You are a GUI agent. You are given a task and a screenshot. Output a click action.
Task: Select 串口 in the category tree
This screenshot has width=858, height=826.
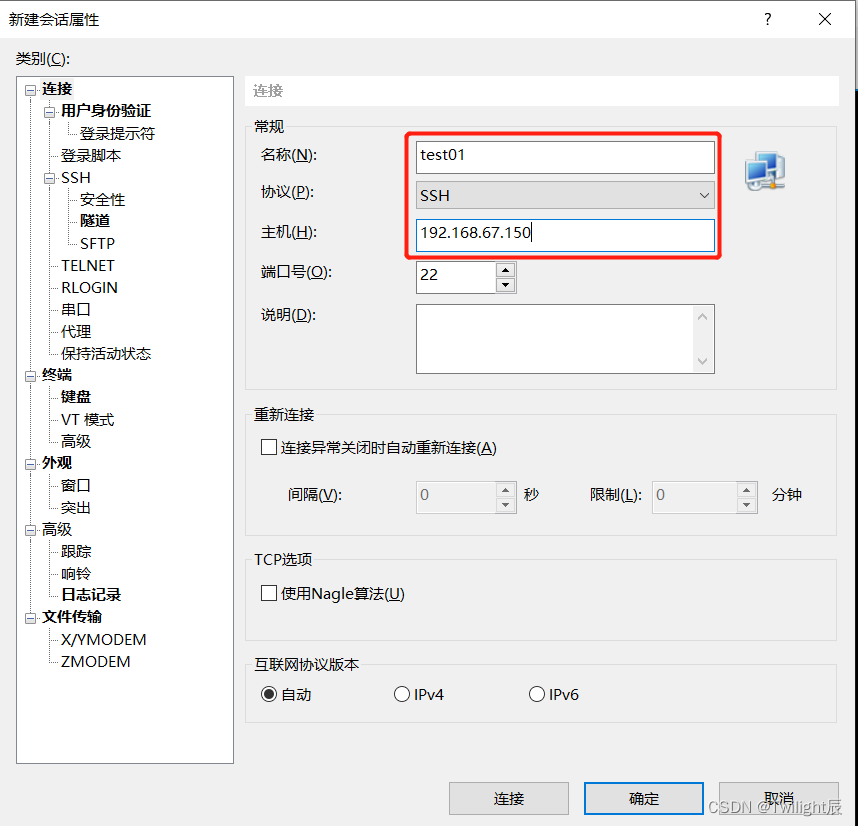pyautogui.click(x=76, y=310)
